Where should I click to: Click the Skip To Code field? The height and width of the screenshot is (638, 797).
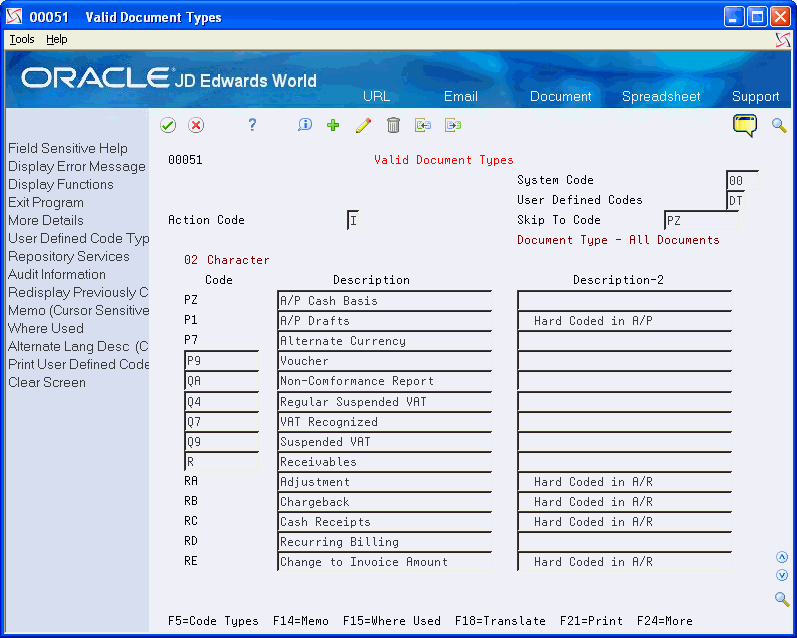701,221
